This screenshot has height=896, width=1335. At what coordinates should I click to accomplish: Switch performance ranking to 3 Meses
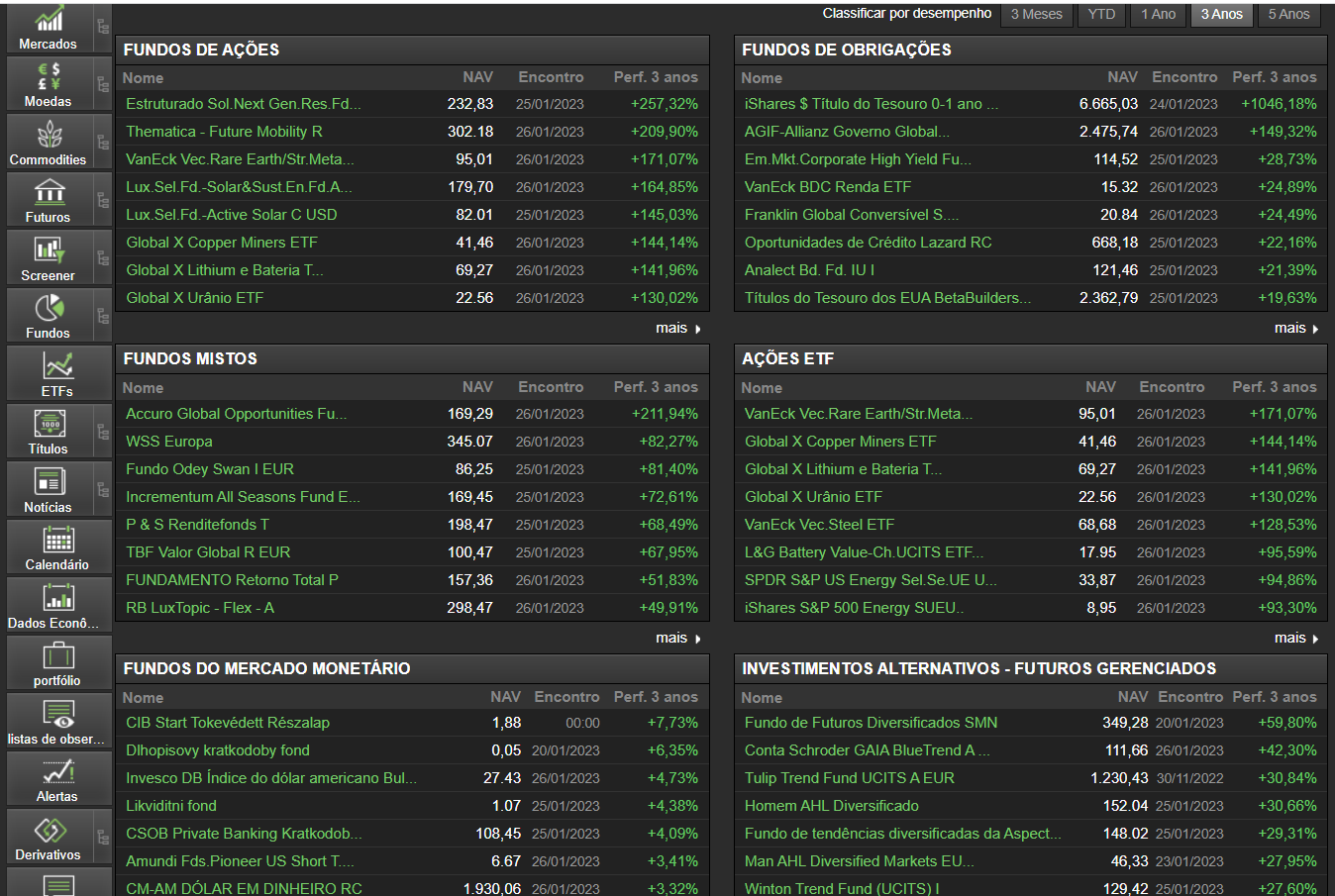click(1037, 14)
